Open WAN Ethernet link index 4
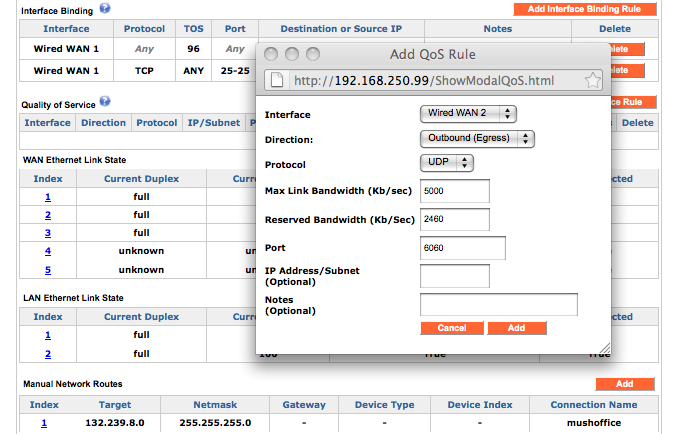The image size is (678, 434). coord(48,251)
